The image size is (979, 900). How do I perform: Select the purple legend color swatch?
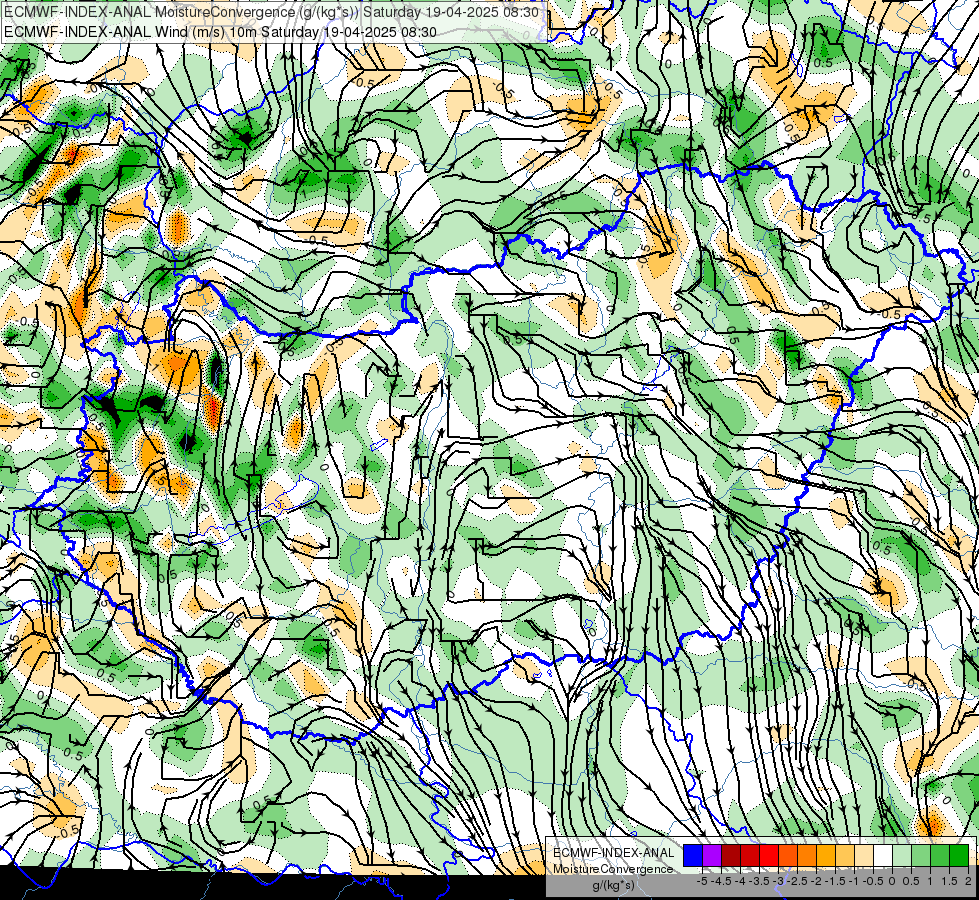712,855
